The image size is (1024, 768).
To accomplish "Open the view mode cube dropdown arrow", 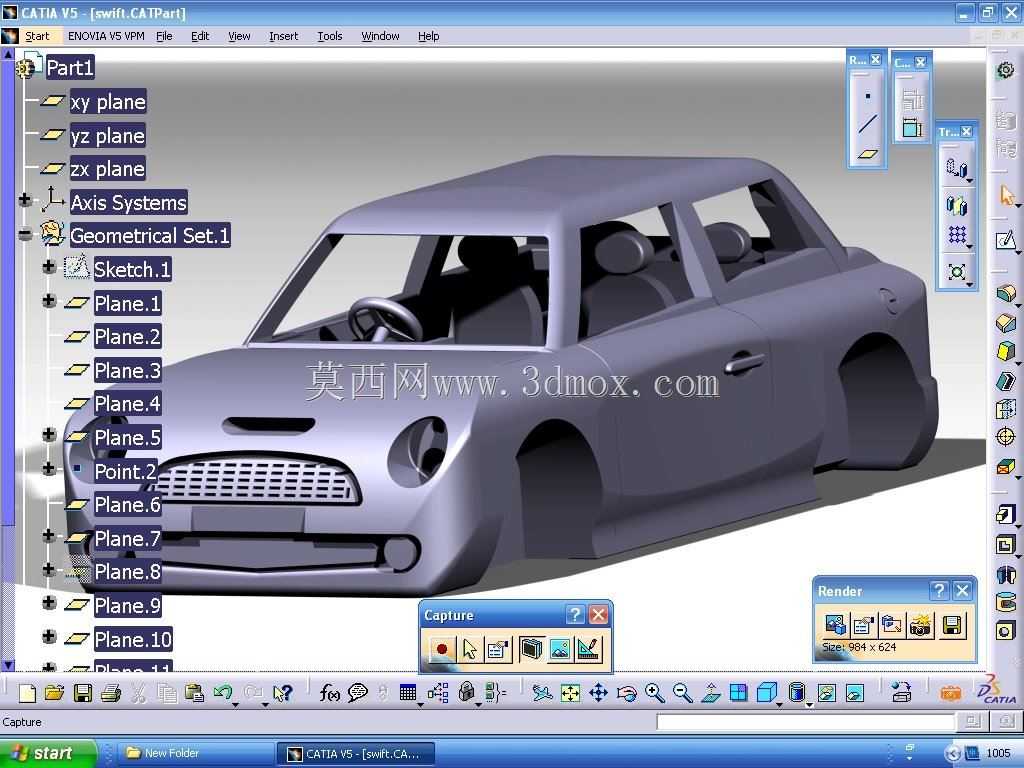I will pos(780,704).
